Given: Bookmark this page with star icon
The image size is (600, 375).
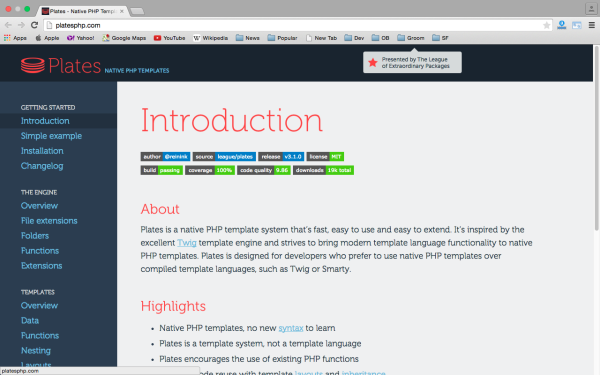Looking at the screenshot, I should pyautogui.click(x=546, y=25).
